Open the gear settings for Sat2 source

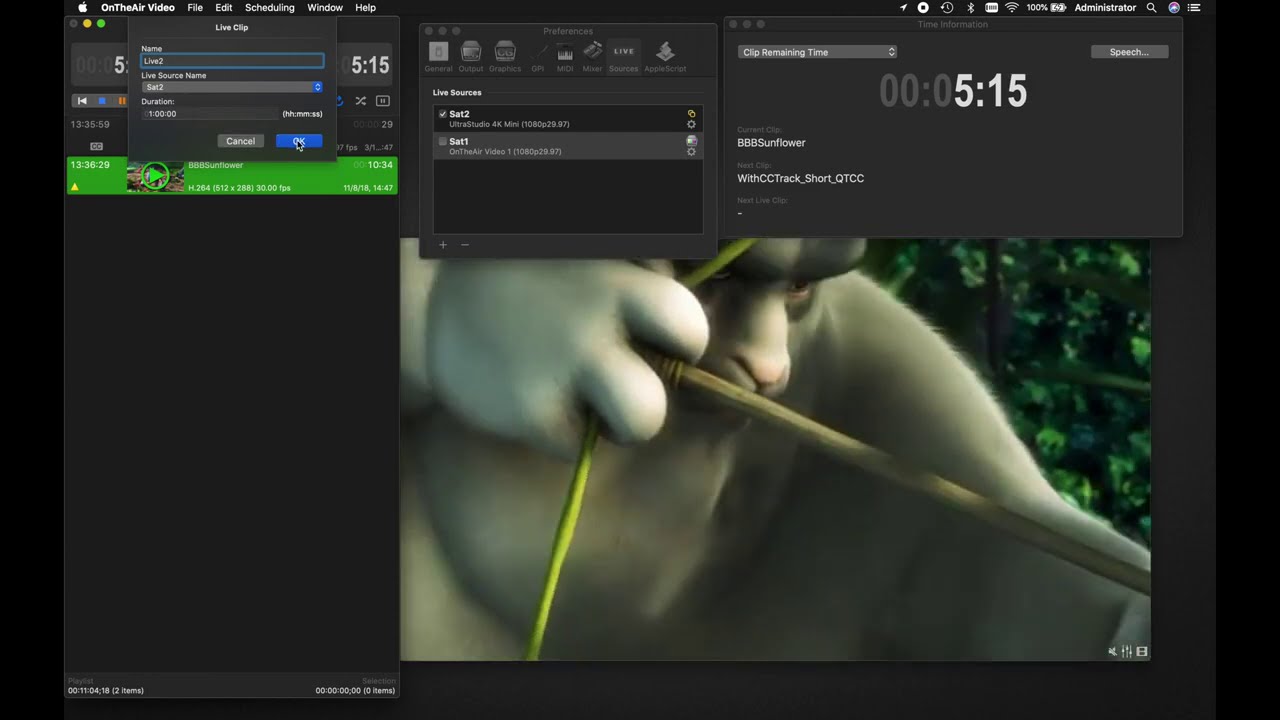click(x=691, y=124)
